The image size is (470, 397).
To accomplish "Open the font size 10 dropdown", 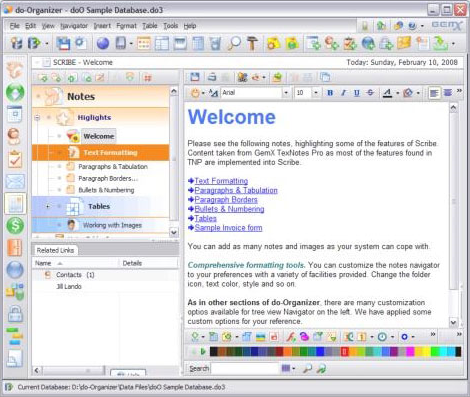I will (x=316, y=93).
